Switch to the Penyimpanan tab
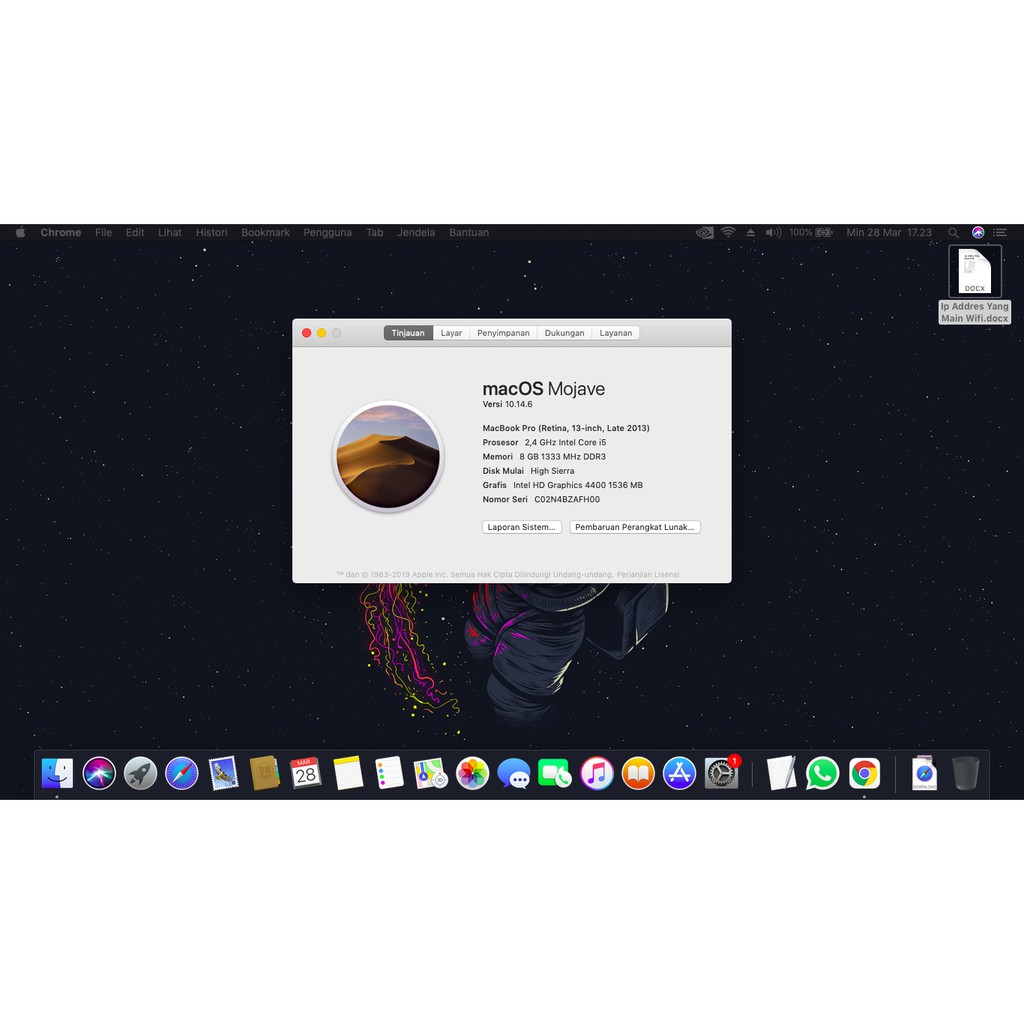Viewport: 1024px width, 1024px height. click(x=503, y=332)
